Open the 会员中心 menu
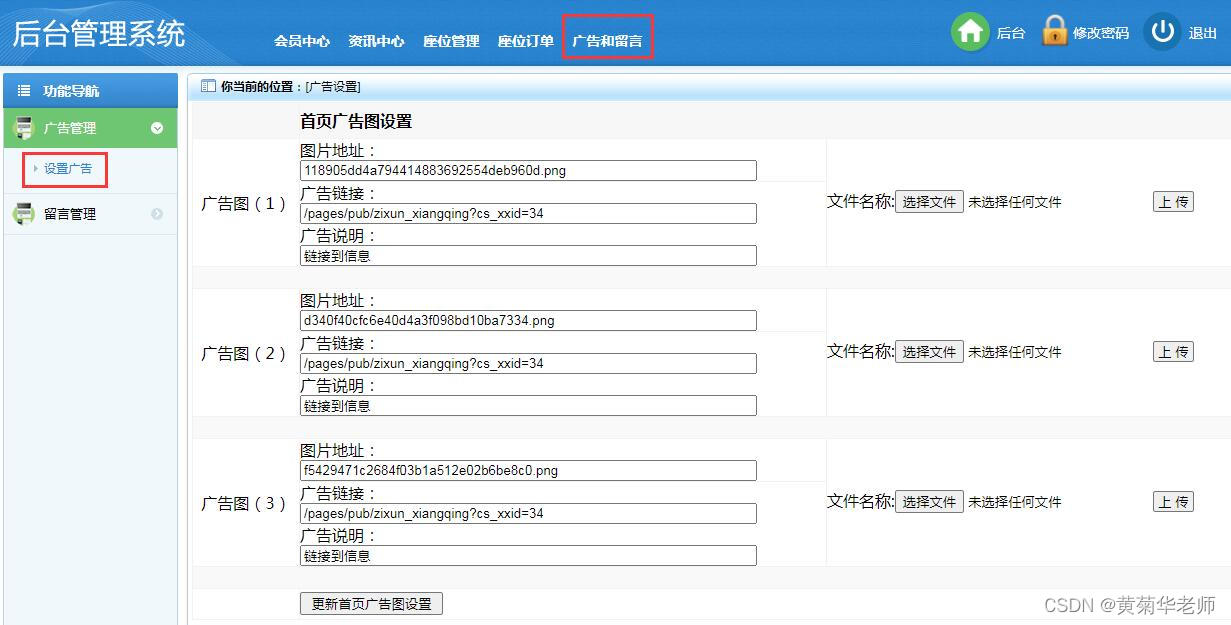 point(302,41)
